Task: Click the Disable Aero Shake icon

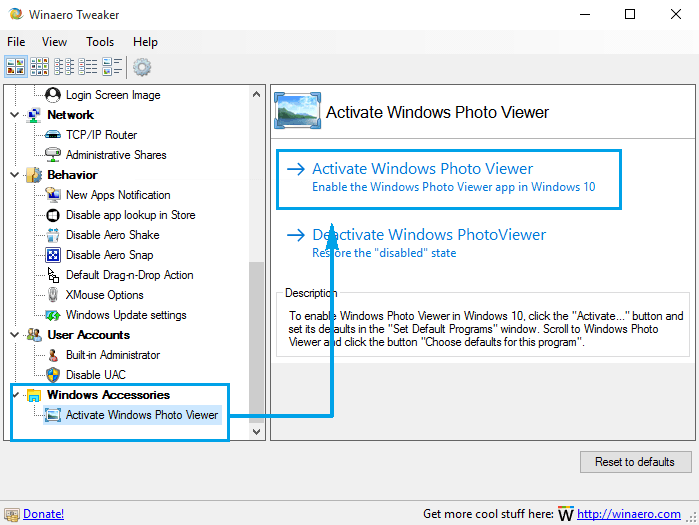Action: pos(53,235)
